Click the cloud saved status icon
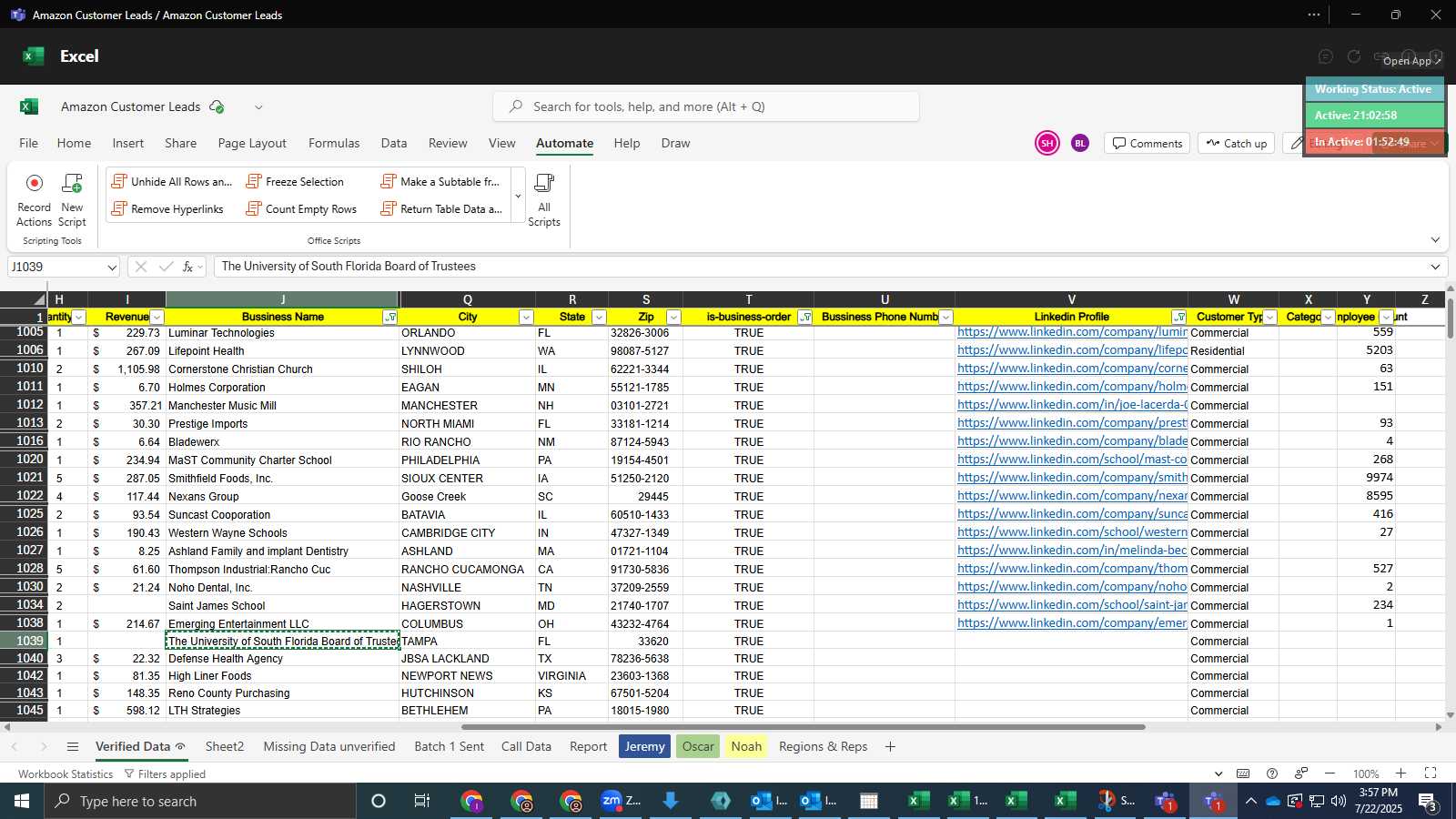Viewport: 1456px width, 819px height. coord(217,106)
